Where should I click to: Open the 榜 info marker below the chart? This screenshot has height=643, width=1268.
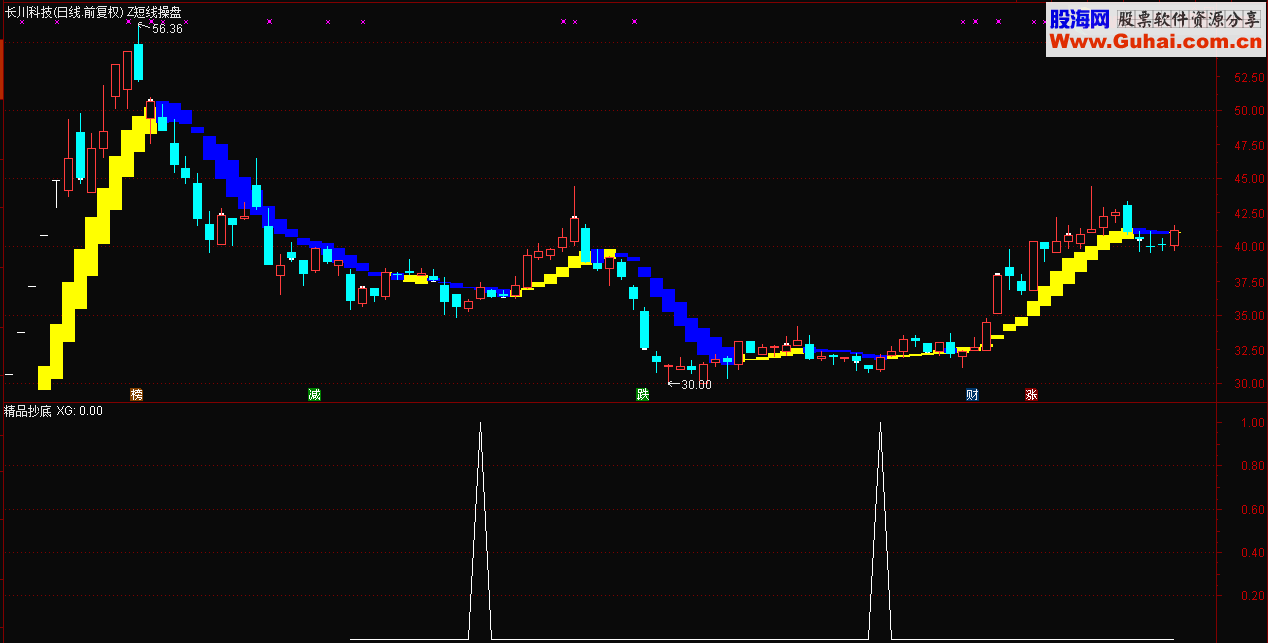137,394
